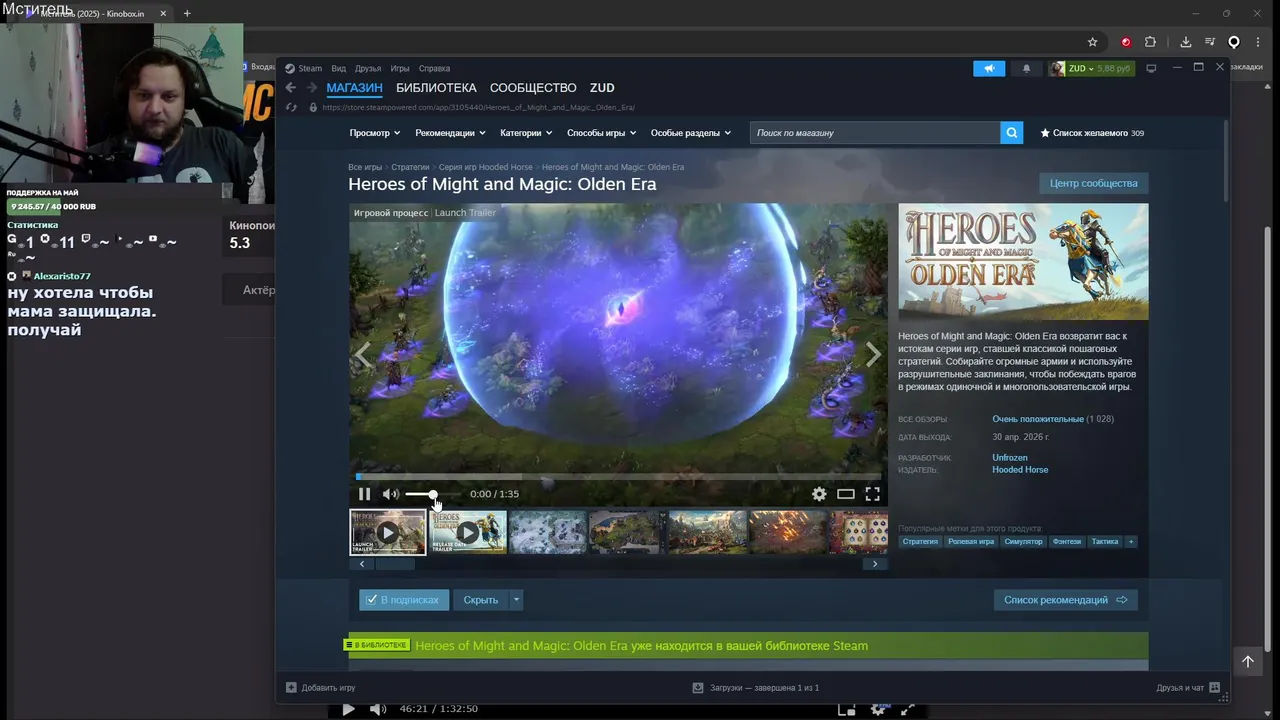1280x720 pixels.
Task: Open Steam announcements megaphone button
Action: (989, 68)
